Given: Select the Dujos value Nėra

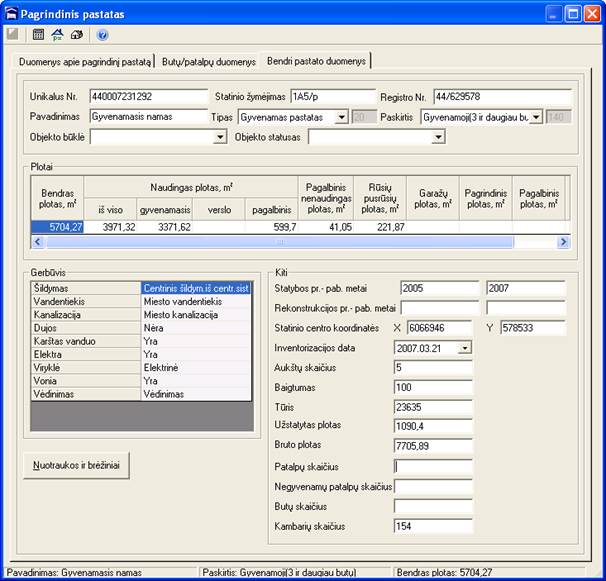Looking at the screenshot, I should [x=196, y=328].
